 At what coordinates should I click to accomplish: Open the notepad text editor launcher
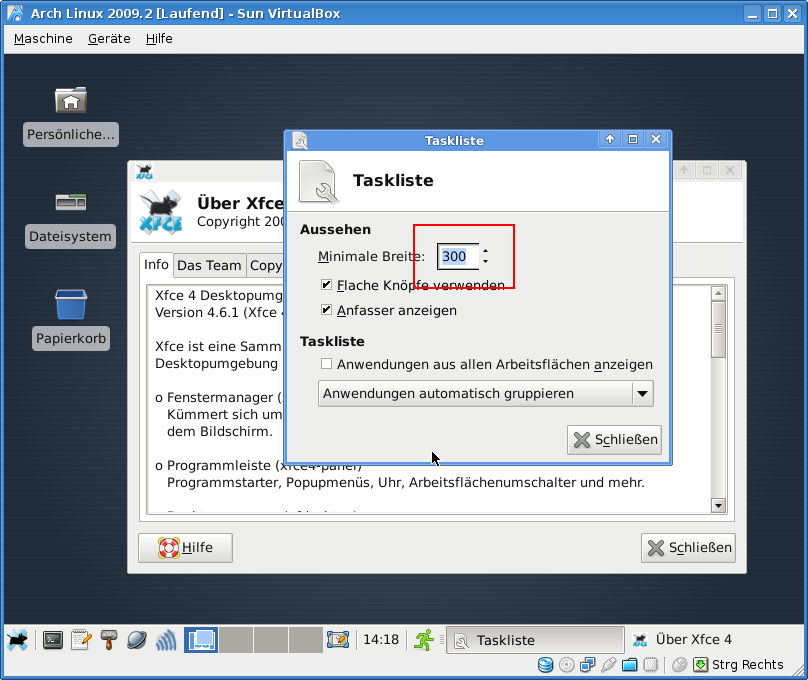81,640
